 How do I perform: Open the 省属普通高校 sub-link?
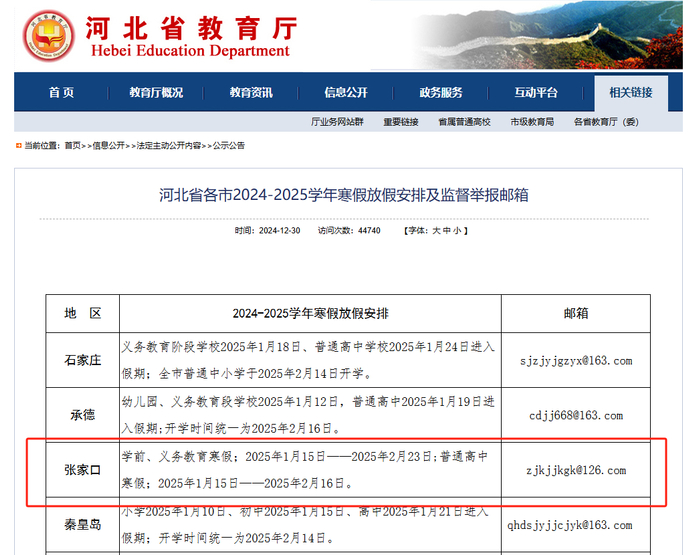point(464,122)
